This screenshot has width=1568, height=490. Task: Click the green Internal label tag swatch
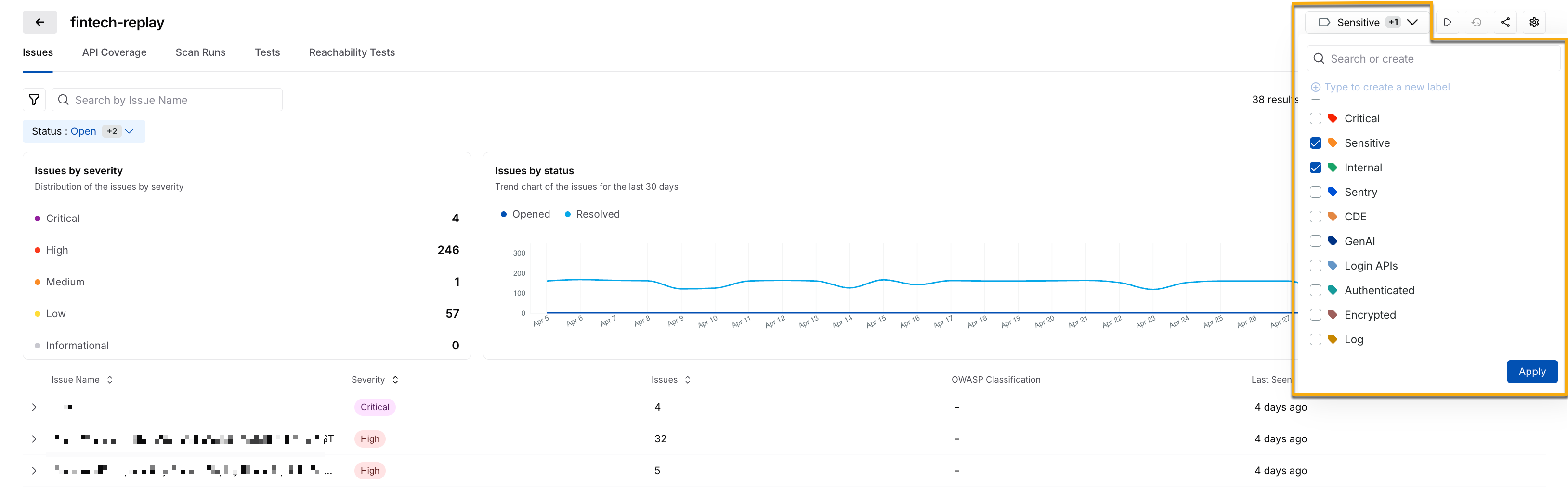pos(1333,168)
